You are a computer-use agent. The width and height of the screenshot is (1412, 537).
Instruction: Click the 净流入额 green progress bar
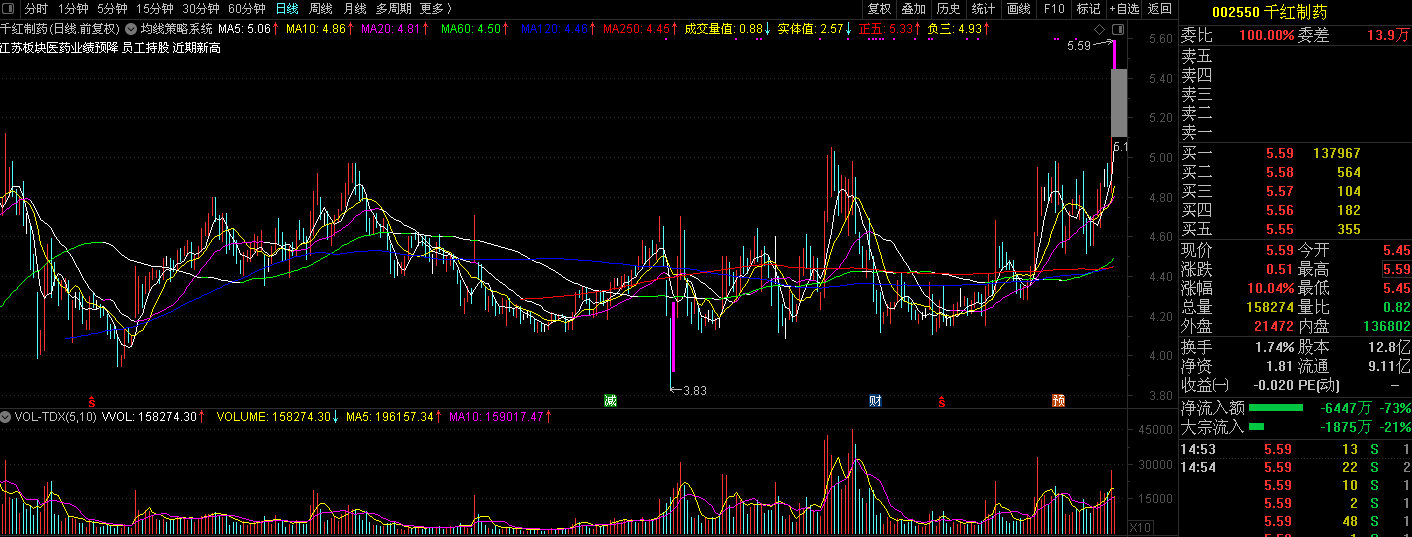click(1276, 408)
